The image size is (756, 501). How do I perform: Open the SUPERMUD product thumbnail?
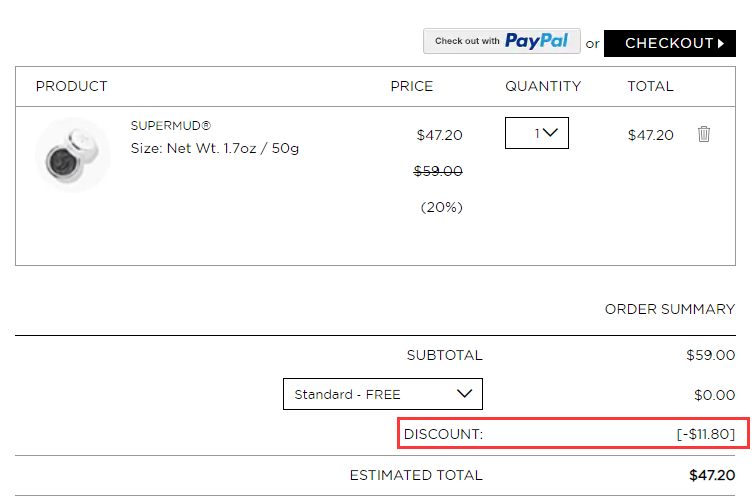coord(73,155)
